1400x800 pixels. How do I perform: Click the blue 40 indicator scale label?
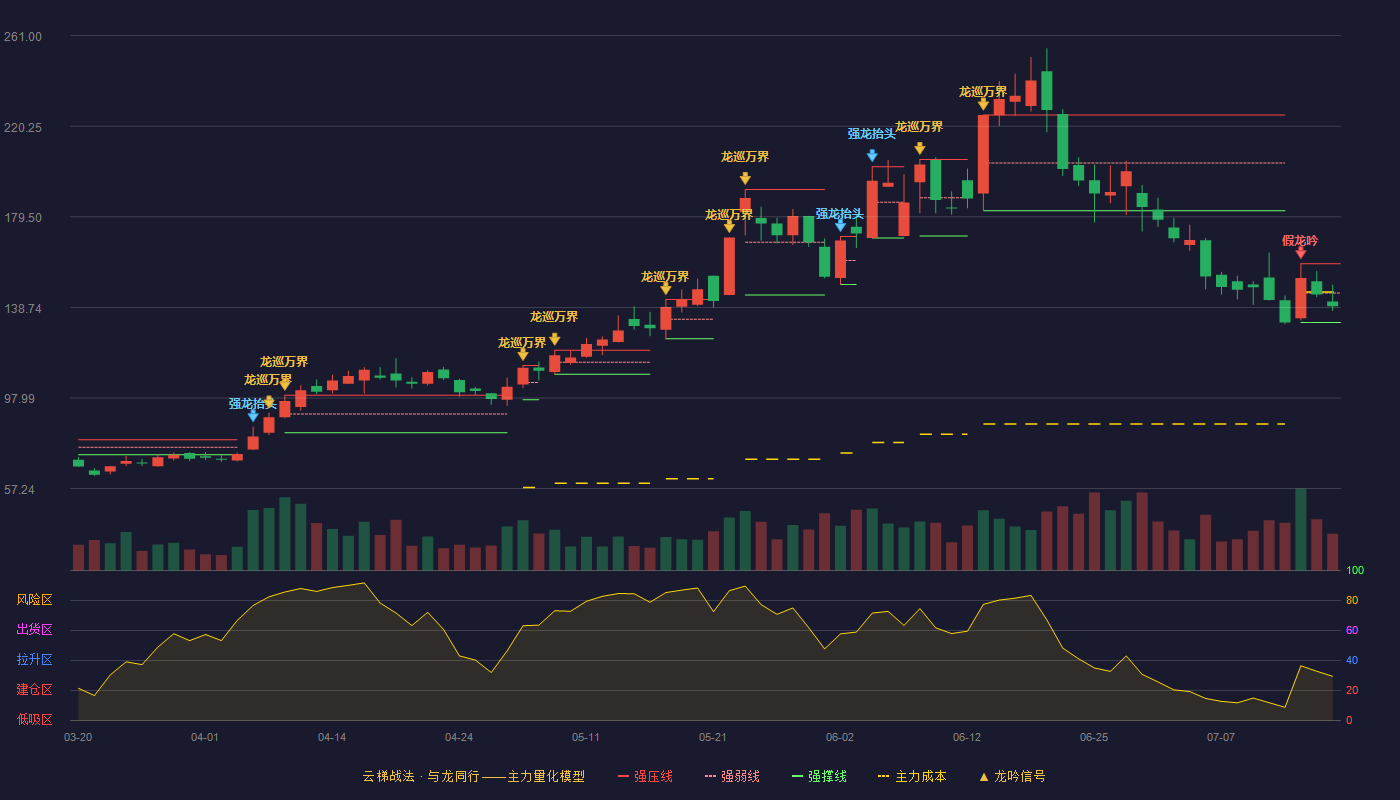[1352, 660]
